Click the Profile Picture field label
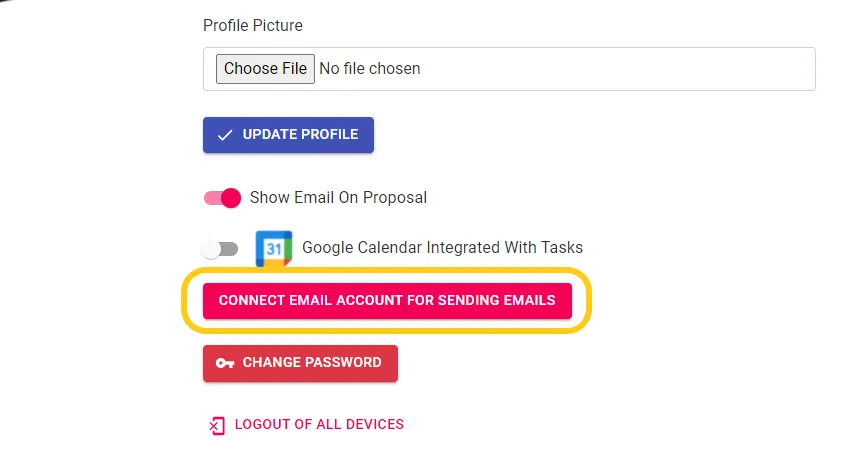Image resolution: width=863 pixels, height=468 pixels. (x=252, y=25)
